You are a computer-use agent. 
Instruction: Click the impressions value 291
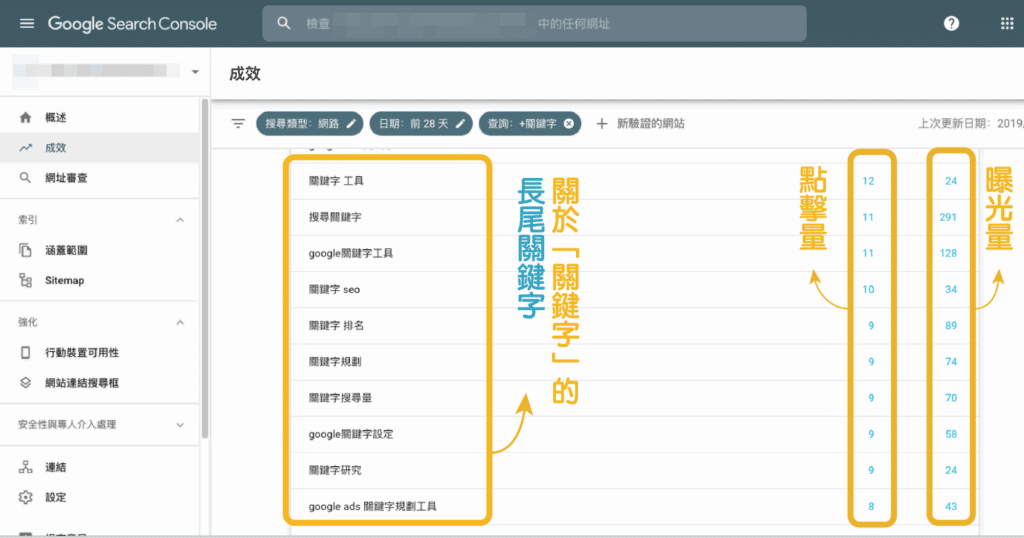click(948, 217)
